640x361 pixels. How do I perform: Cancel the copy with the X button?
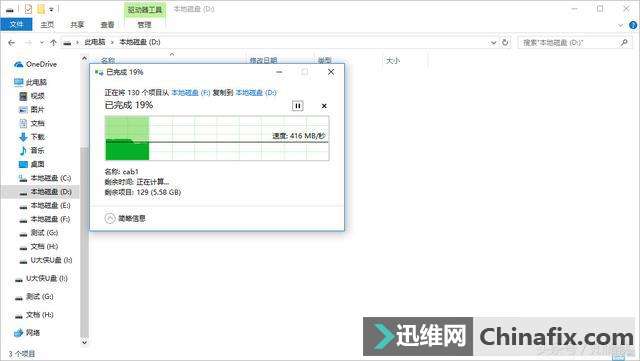coord(324,106)
